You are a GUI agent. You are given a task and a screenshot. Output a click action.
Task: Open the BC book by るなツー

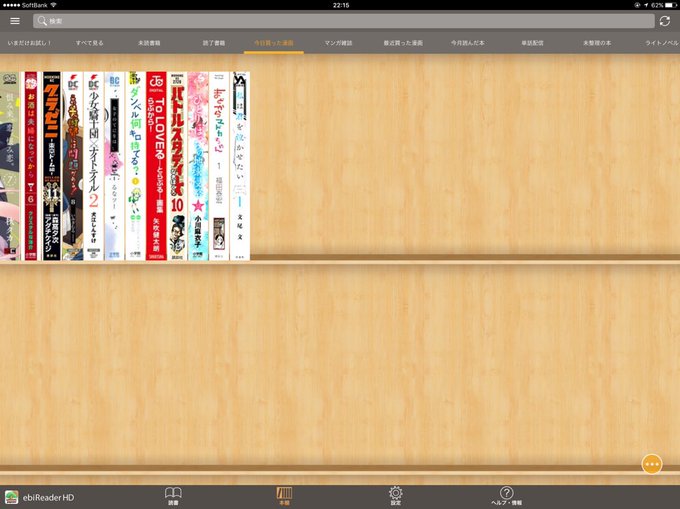click(x=114, y=166)
